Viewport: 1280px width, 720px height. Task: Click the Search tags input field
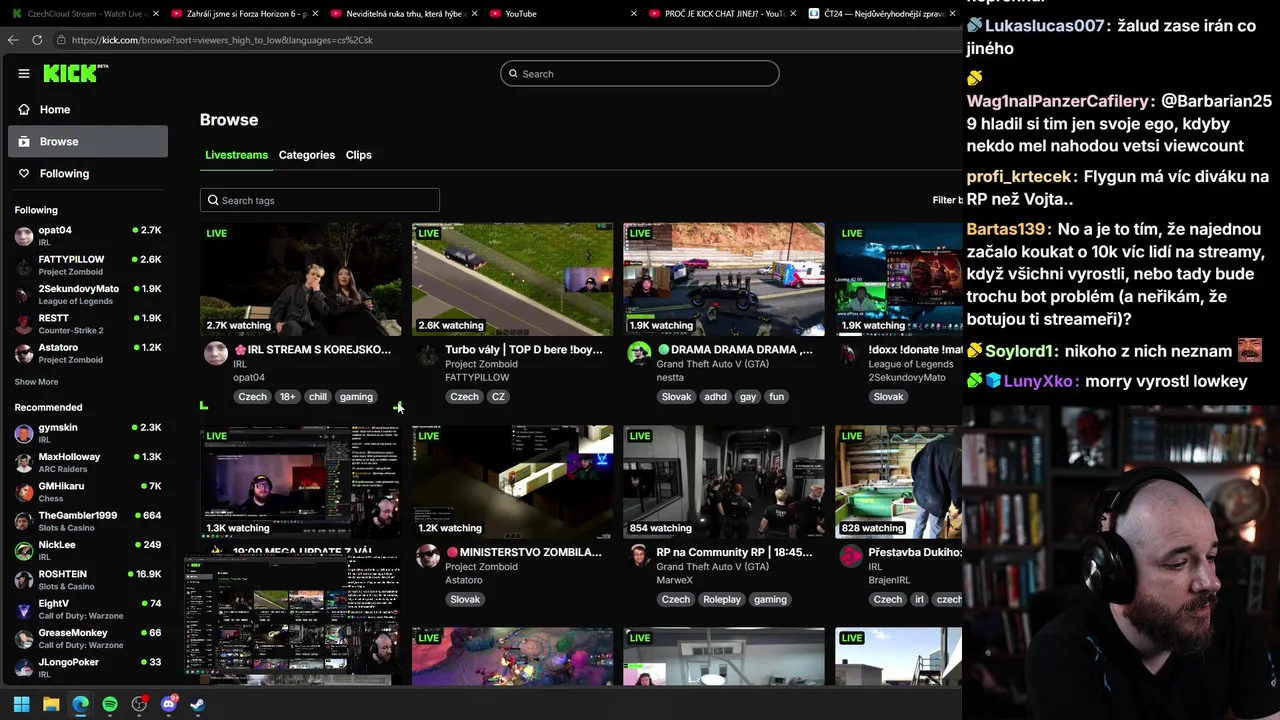point(320,200)
